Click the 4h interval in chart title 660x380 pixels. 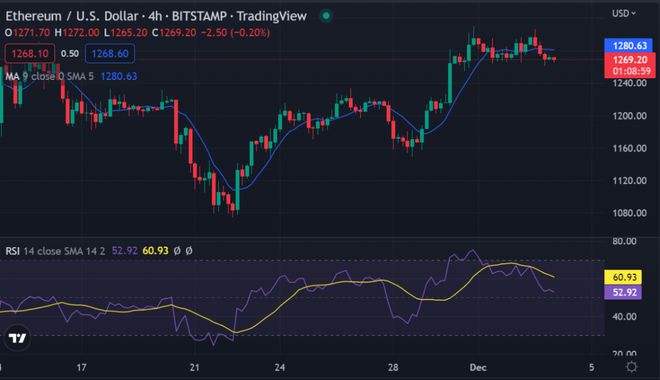click(x=155, y=16)
